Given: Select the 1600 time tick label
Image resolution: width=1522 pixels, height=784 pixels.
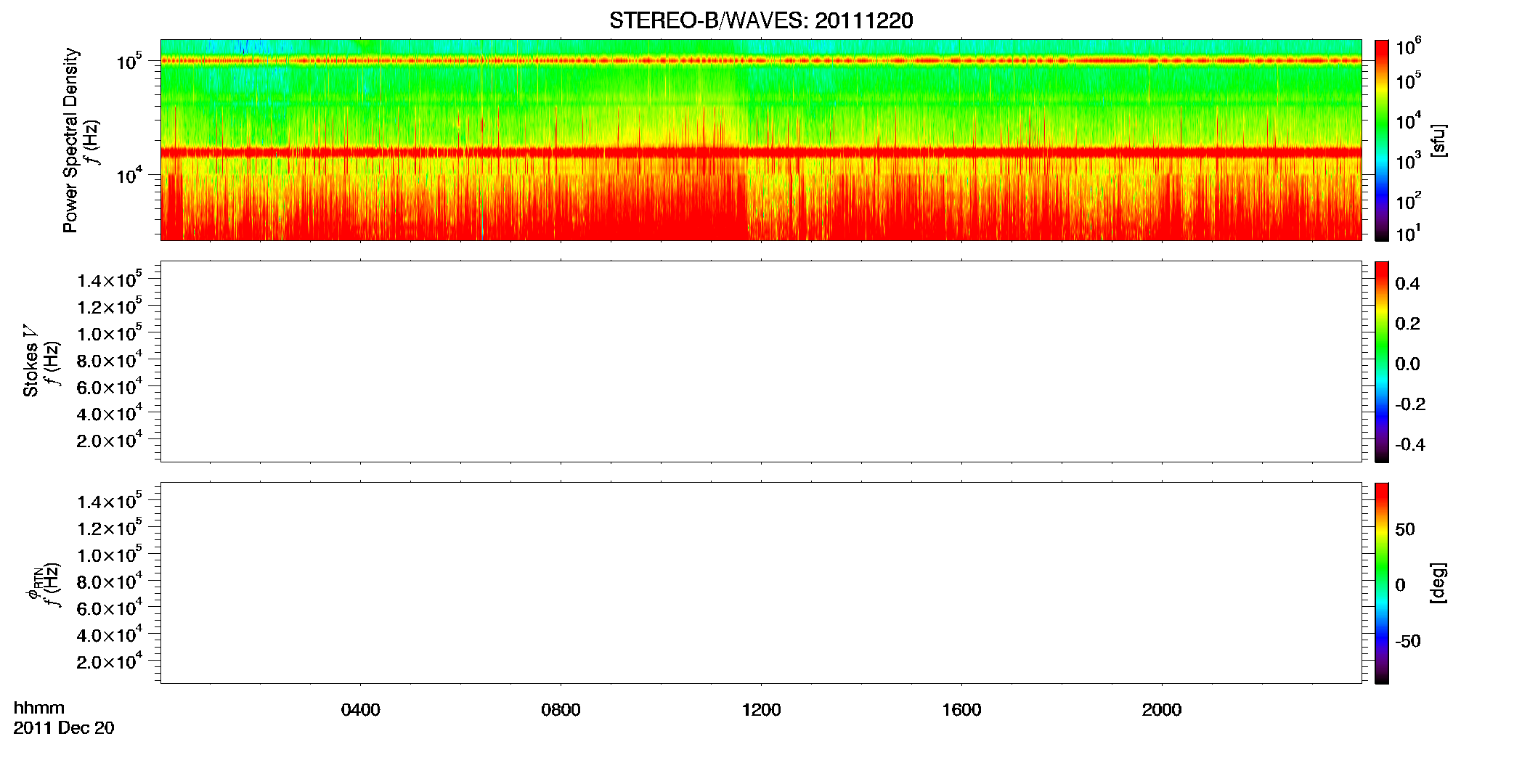Looking at the screenshot, I should 961,710.
